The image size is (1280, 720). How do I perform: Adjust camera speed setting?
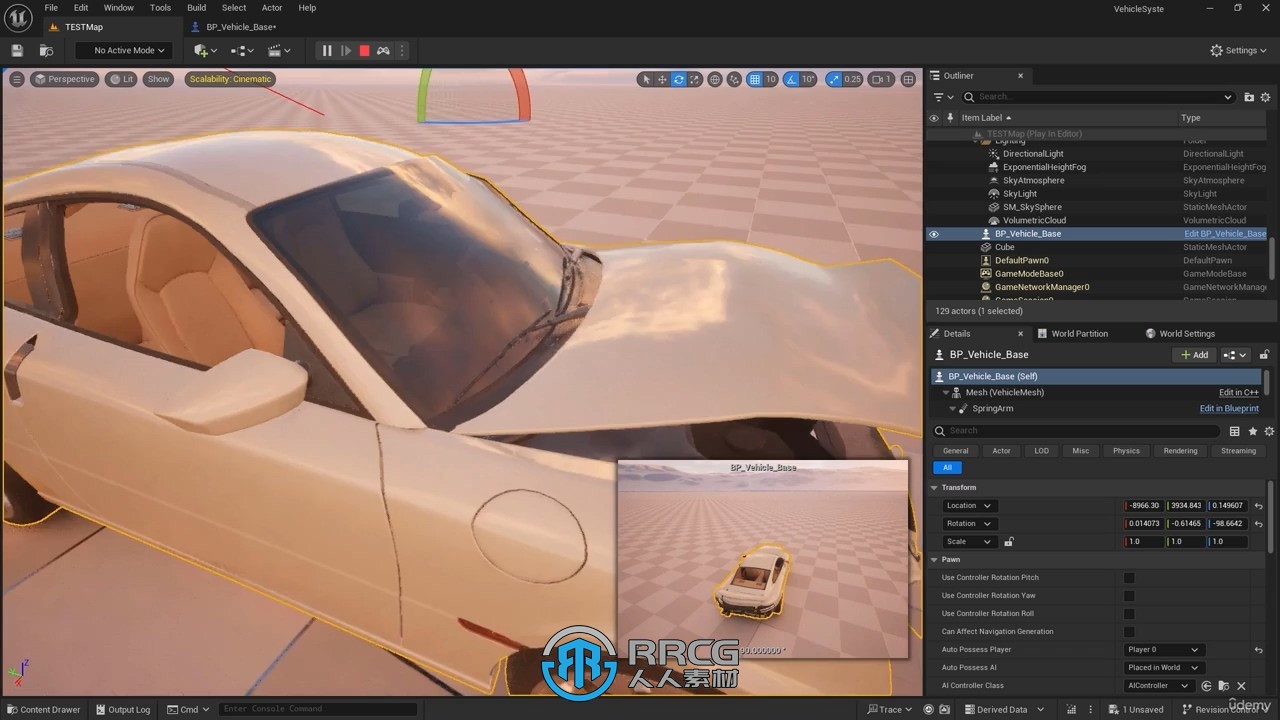point(880,79)
